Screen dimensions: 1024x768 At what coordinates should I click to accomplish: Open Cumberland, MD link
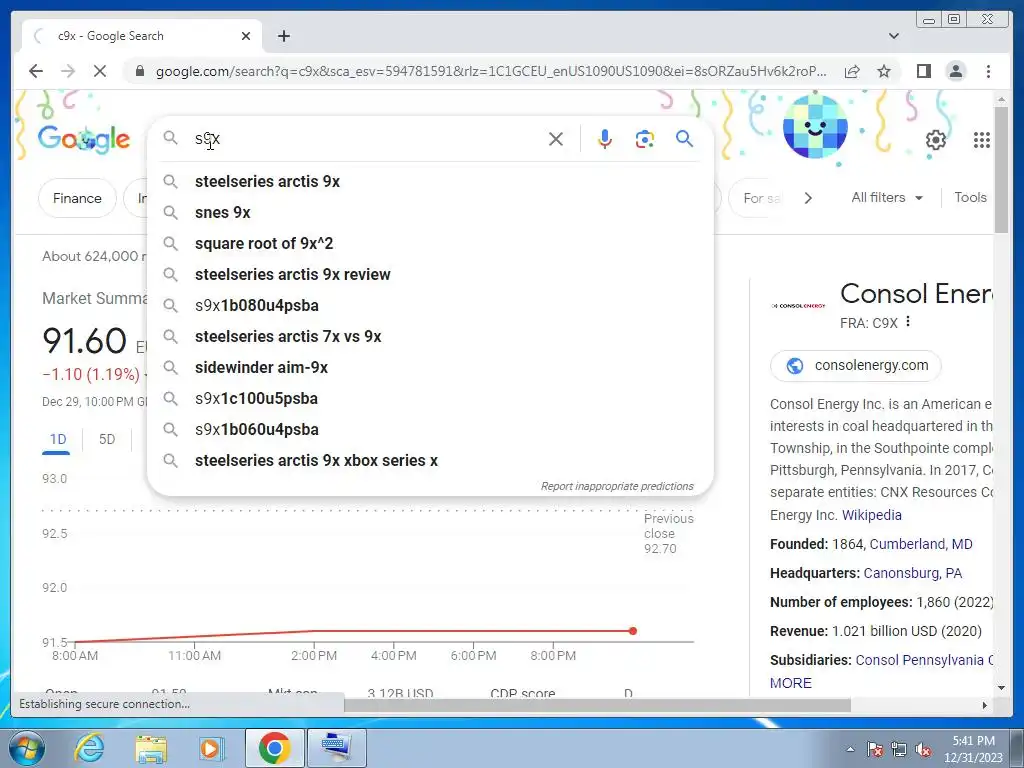921,544
